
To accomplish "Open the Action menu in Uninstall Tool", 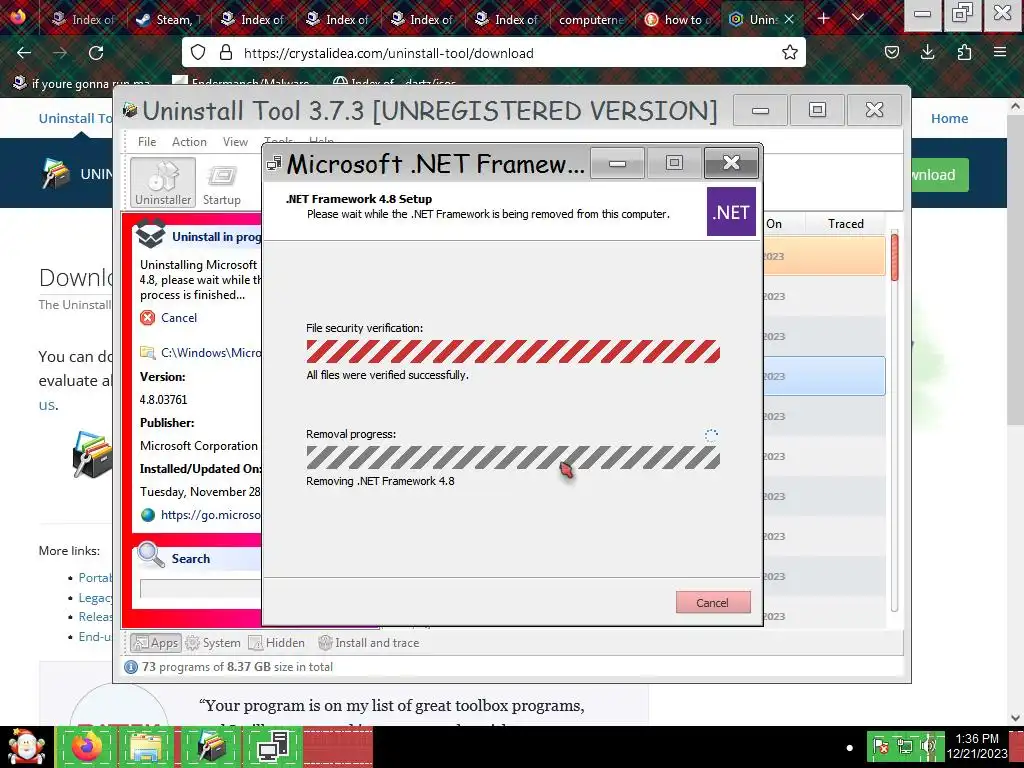I will coord(189,142).
